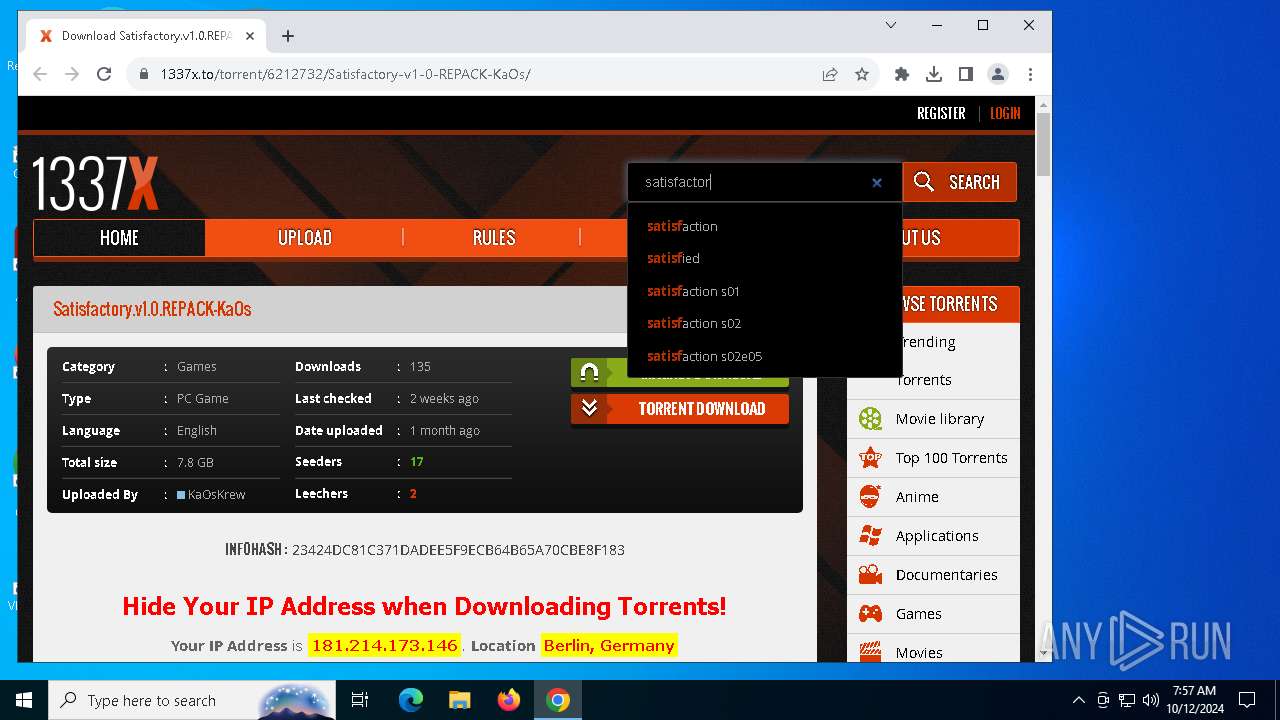Open Anime category link
The image size is (1280, 720).
917,497
